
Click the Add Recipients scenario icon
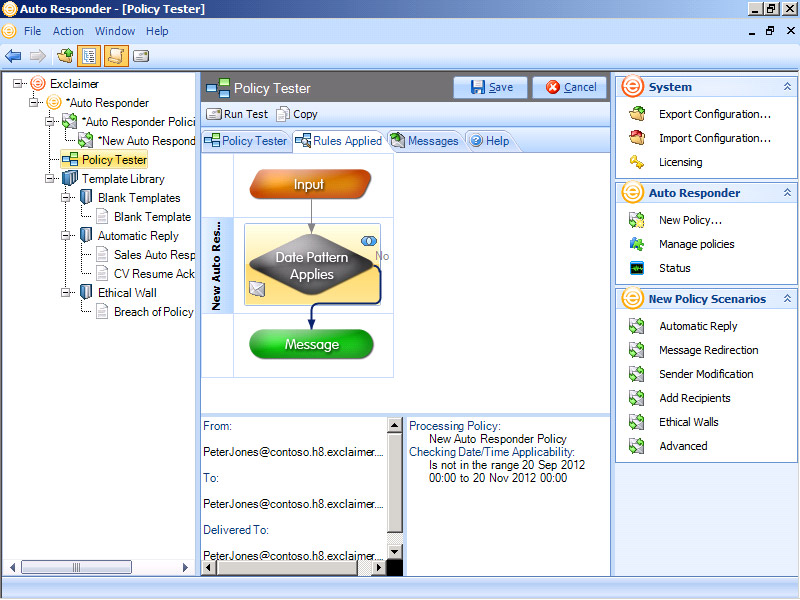point(637,398)
